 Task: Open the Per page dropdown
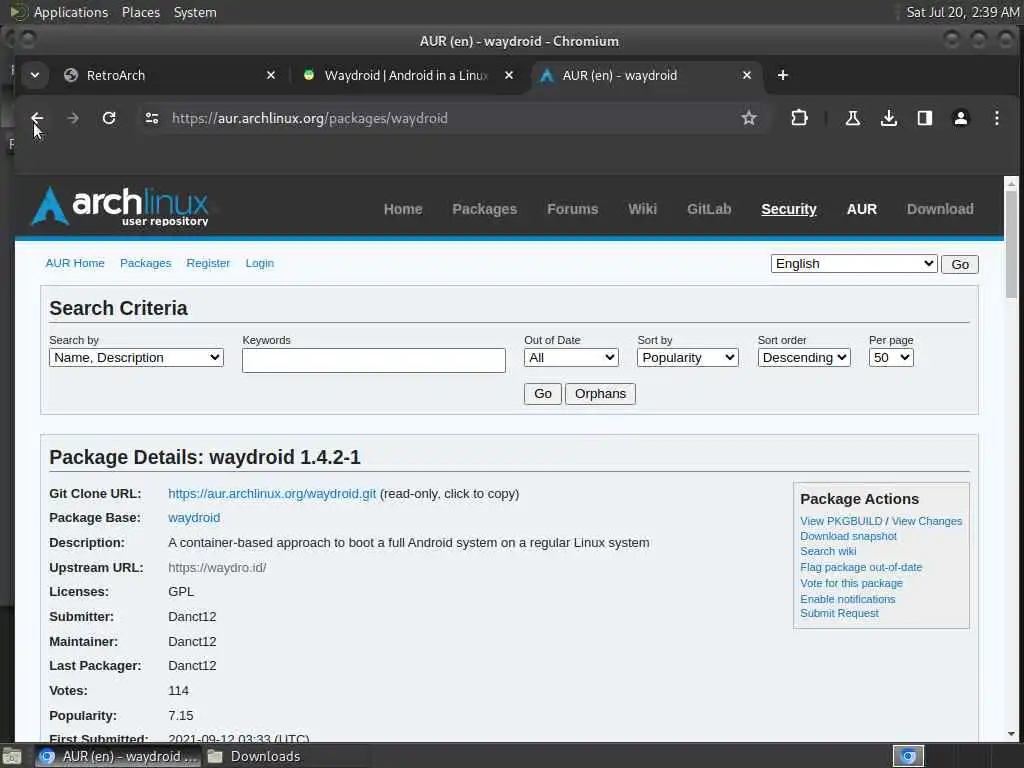coord(891,358)
